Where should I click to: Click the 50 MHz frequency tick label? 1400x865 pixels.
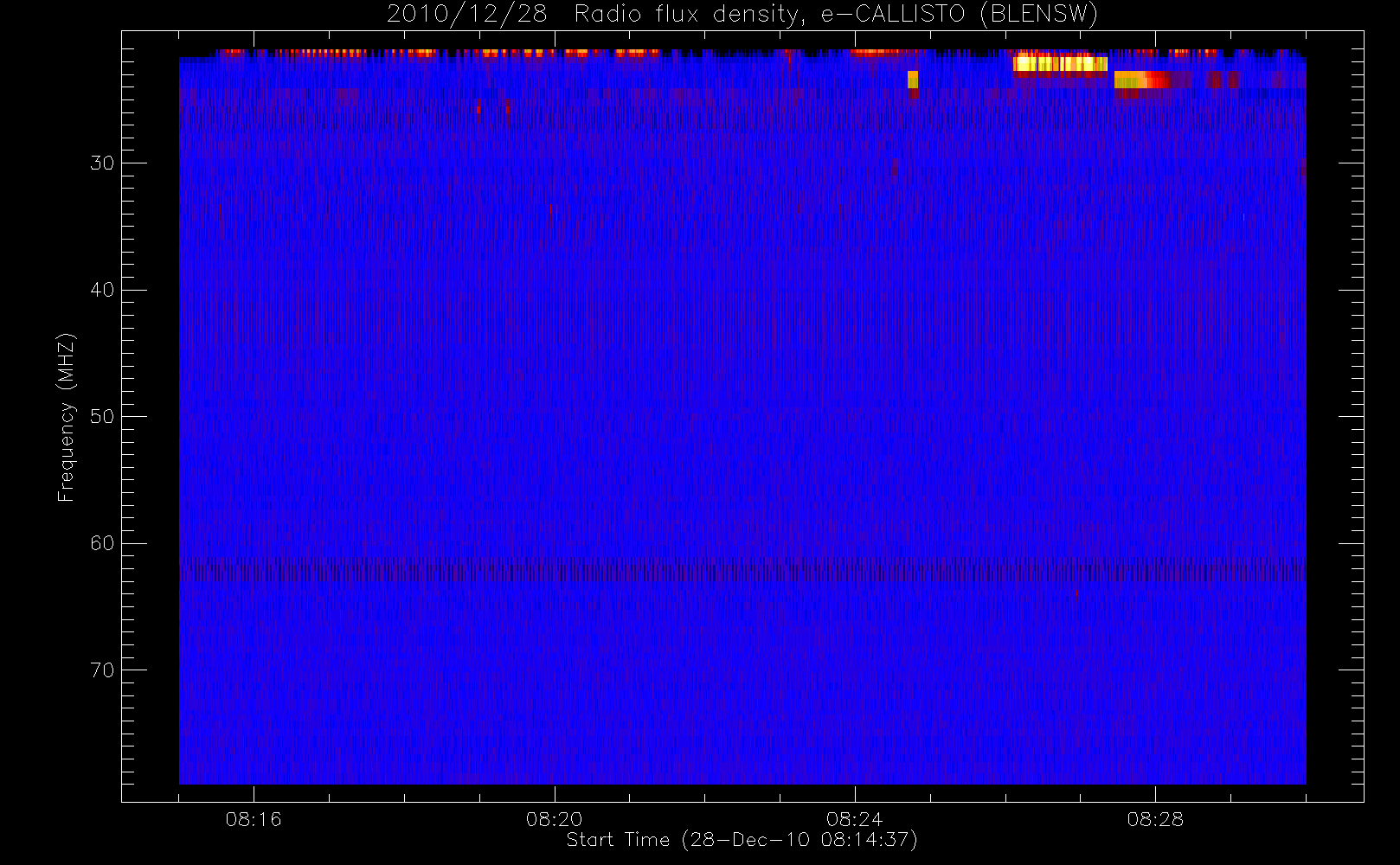coord(102,416)
